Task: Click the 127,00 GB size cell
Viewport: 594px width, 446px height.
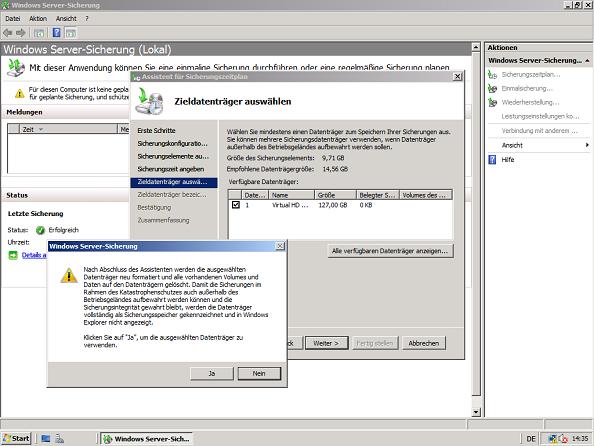Action: pos(333,205)
